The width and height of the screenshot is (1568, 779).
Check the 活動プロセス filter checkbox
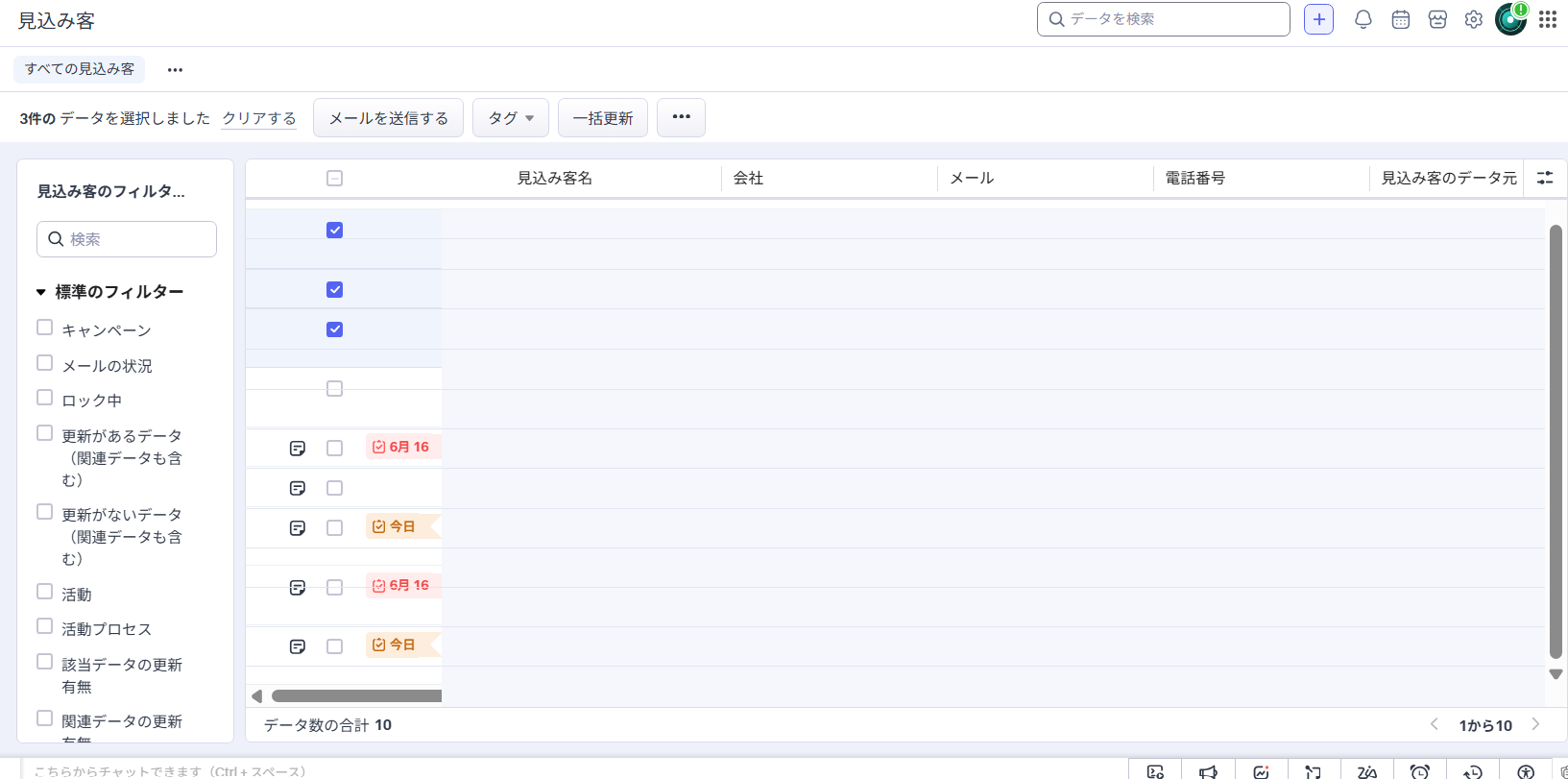[x=44, y=626]
